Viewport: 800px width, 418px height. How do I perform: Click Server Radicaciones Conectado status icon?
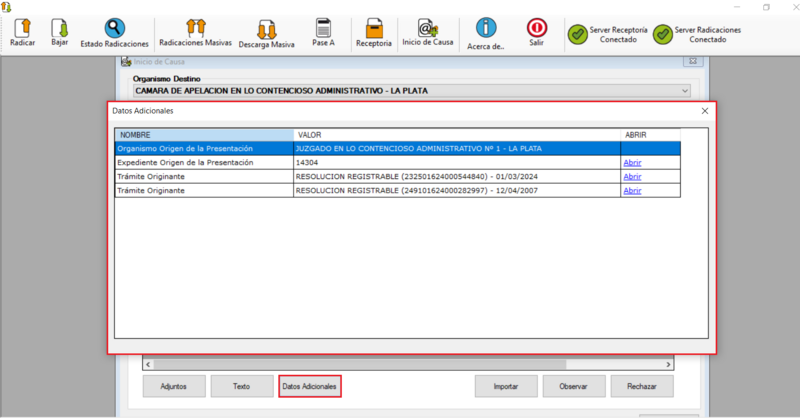[663, 35]
